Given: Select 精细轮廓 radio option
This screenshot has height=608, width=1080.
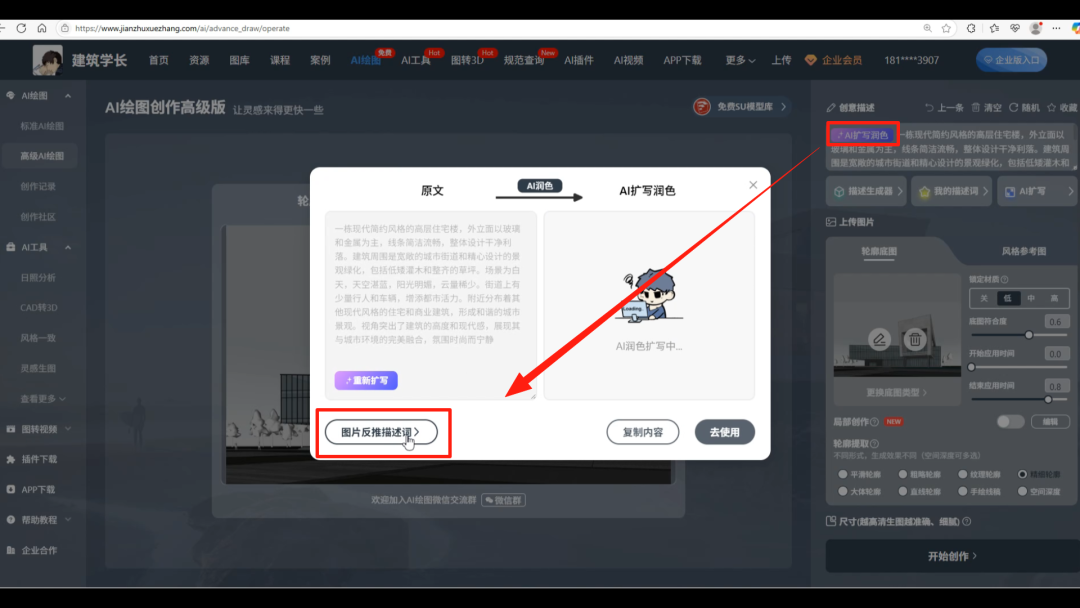Looking at the screenshot, I should coord(1022,474).
